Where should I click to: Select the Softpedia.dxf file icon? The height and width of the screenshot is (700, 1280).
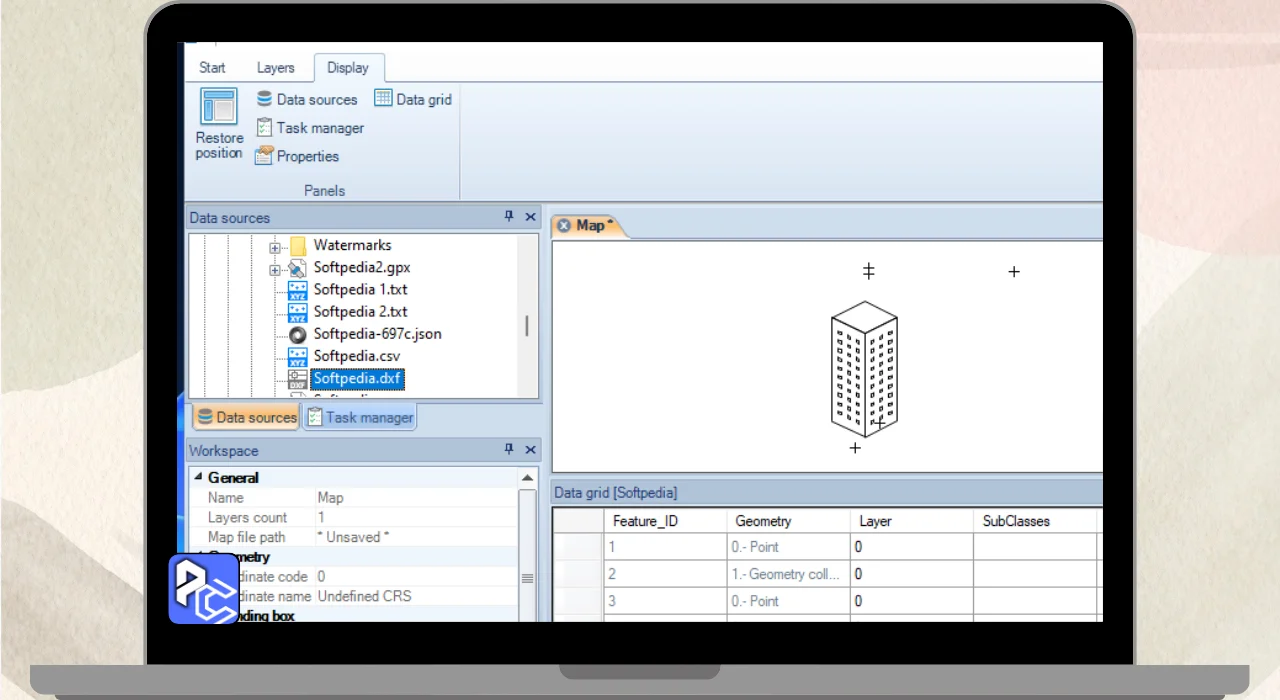tap(298, 379)
